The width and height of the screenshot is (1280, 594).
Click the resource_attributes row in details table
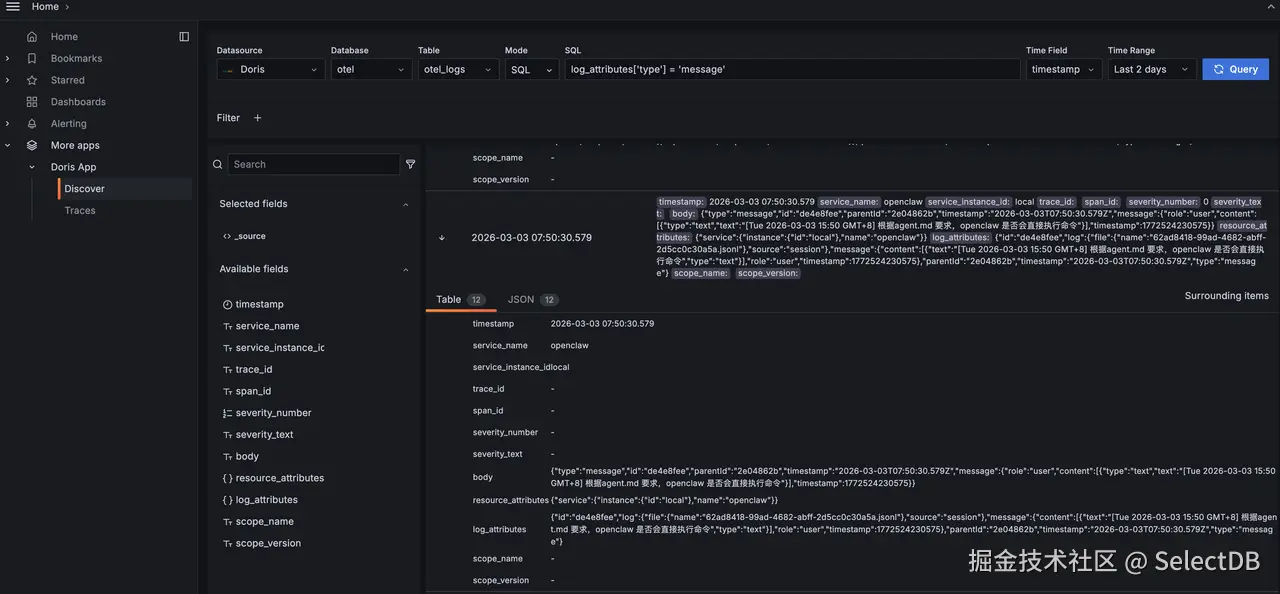(852, 500)
